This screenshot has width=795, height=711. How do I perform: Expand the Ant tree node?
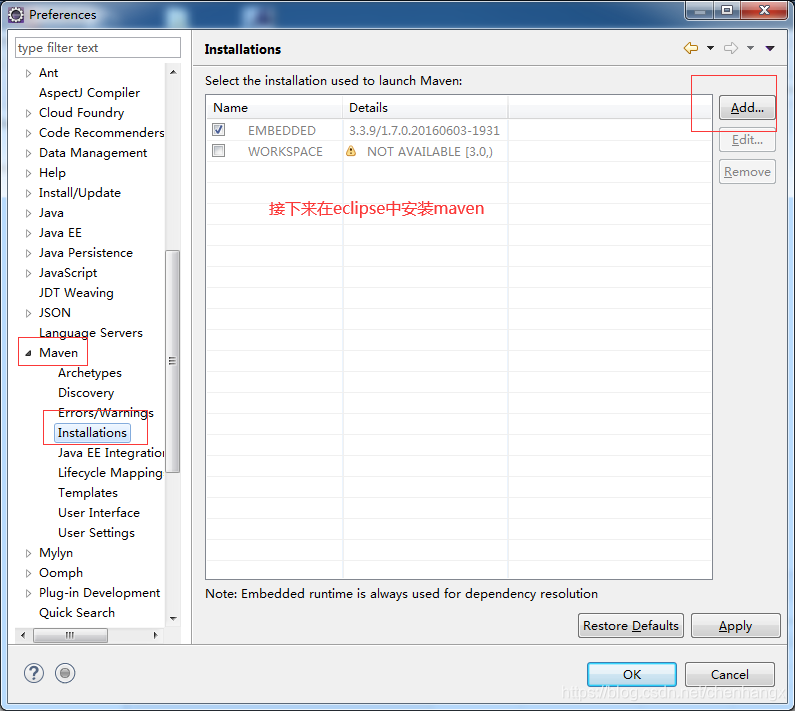pyautogui.click(x=28, y=74)
